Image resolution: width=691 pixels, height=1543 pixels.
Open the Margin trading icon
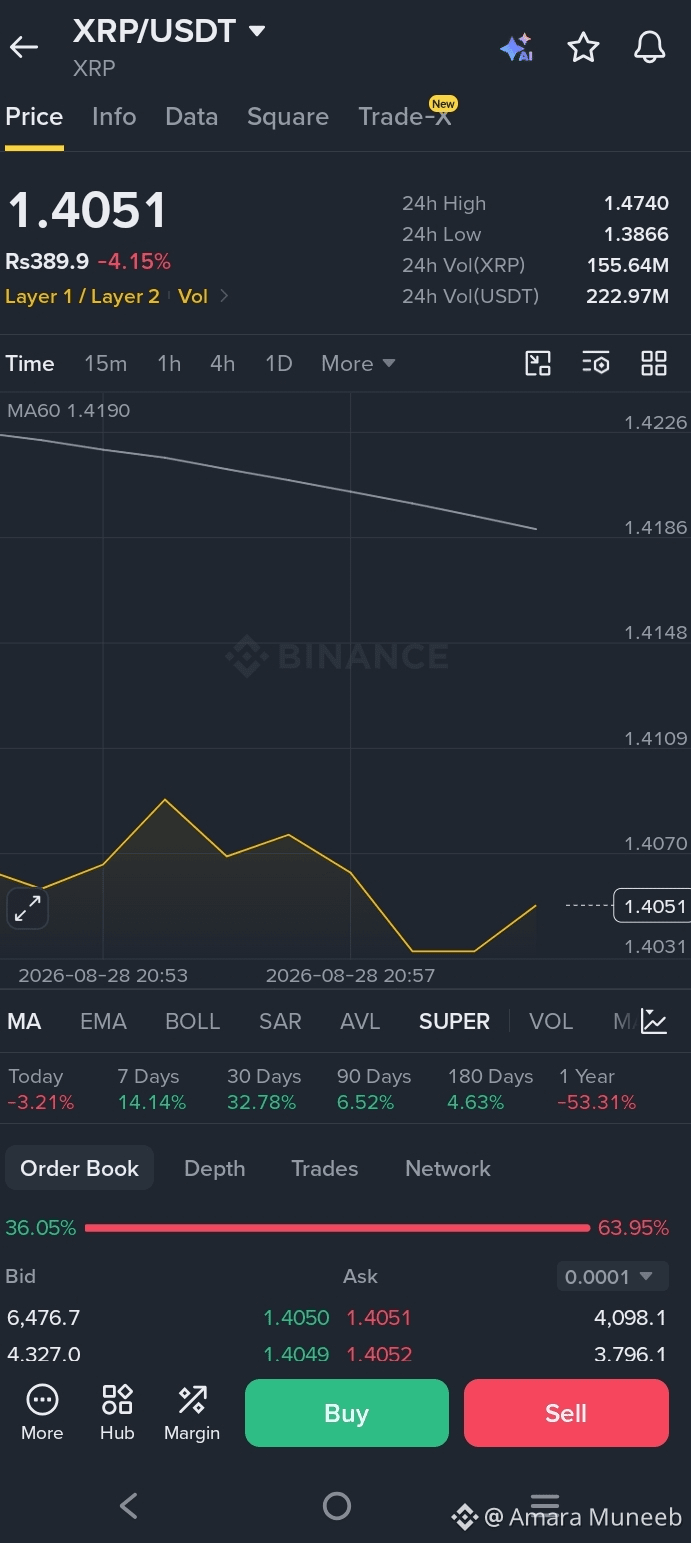(x=192, y=1412)
